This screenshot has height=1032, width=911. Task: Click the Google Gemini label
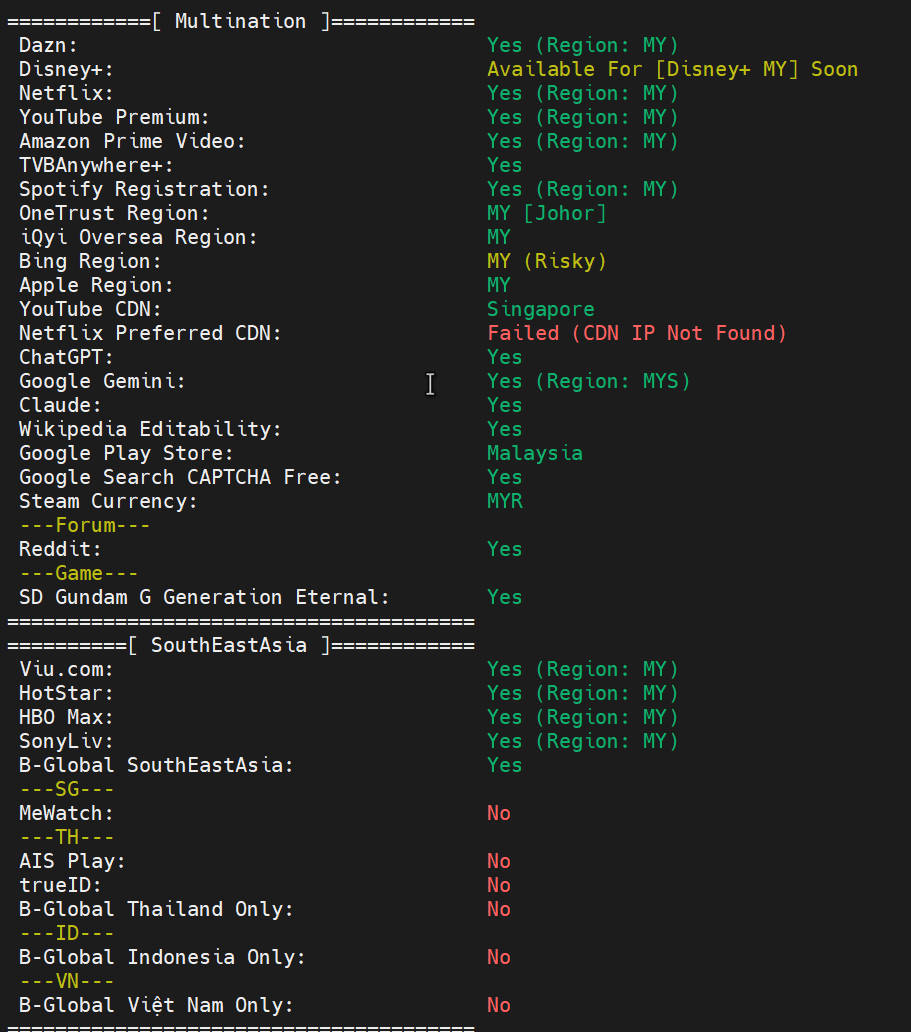click(102, 381)
